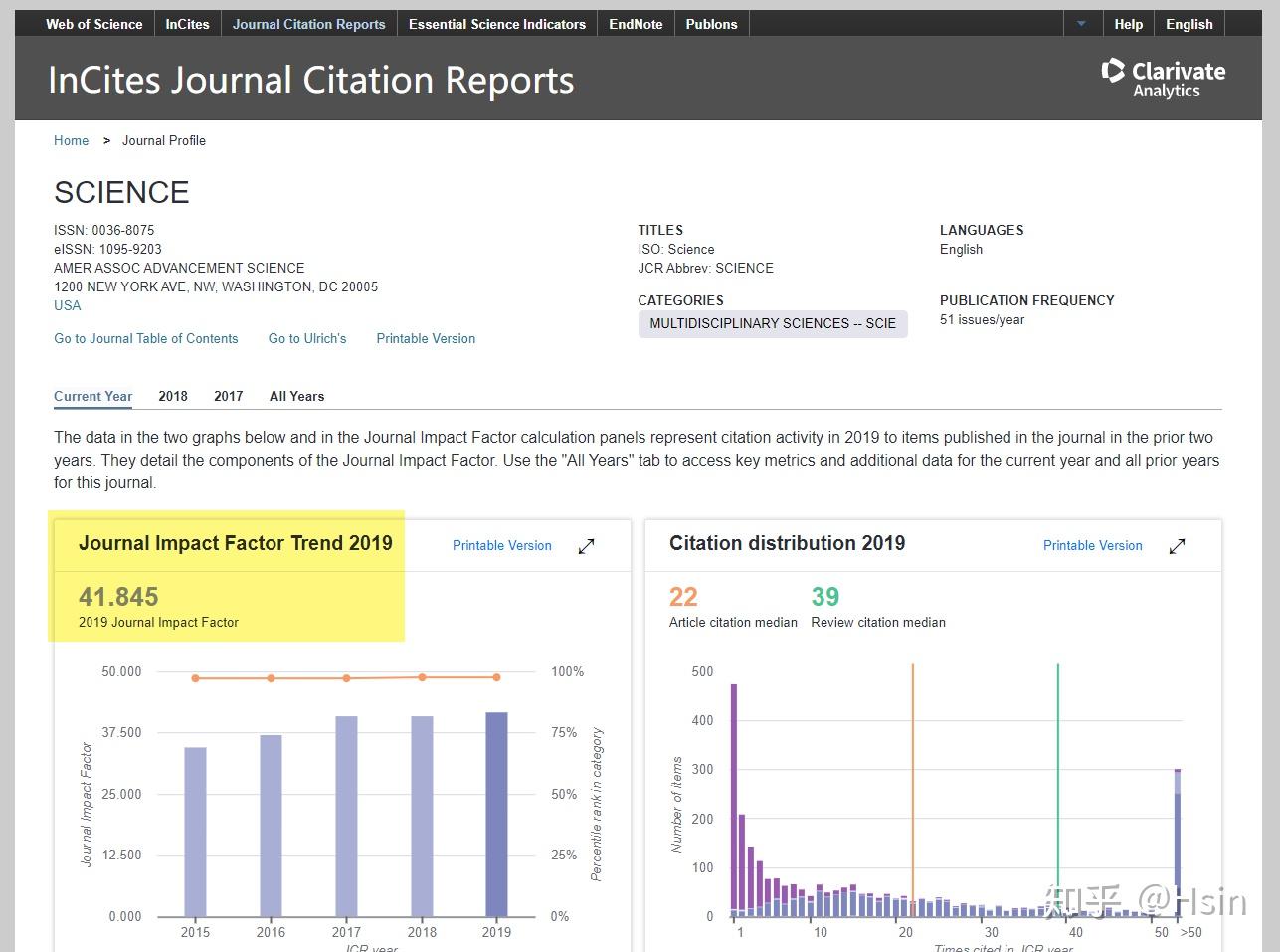
Task: Open the English language menu
Action: pyautogui.click(x=1189, y=24)
